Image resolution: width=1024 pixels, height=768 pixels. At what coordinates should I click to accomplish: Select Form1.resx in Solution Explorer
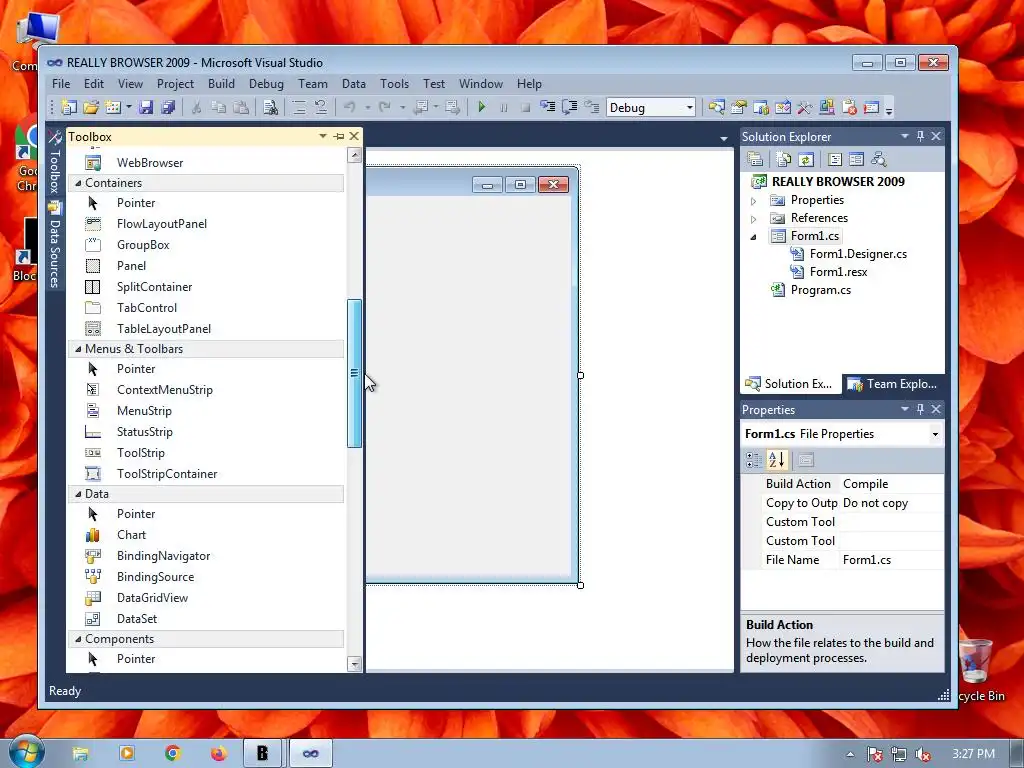point(838,272)
